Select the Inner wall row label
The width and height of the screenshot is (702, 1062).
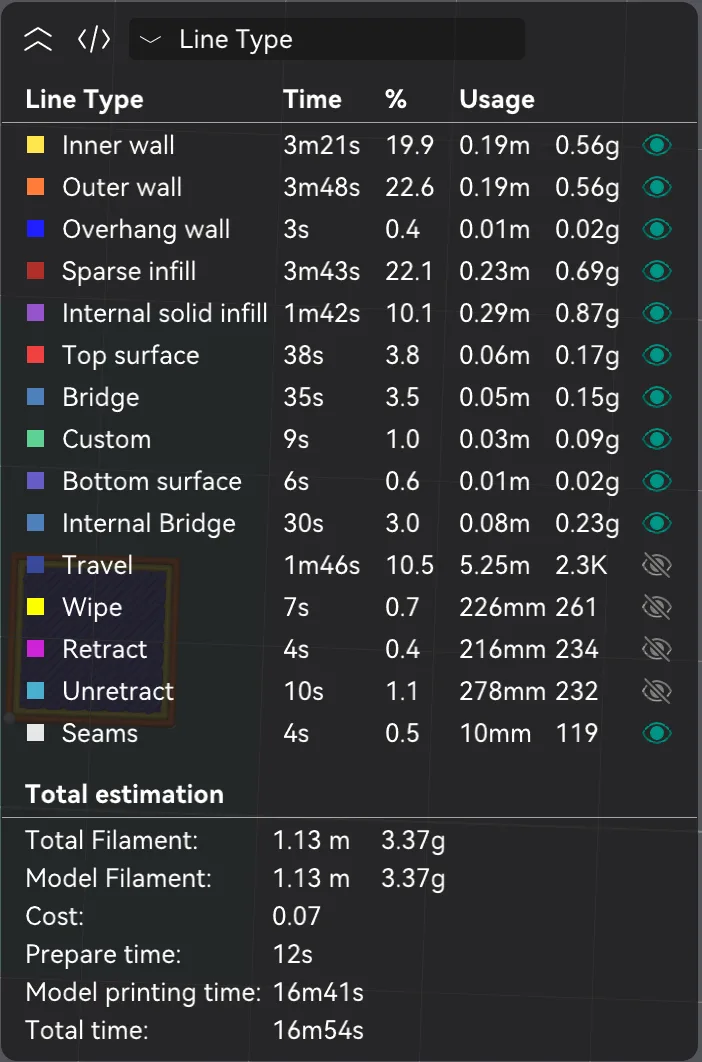click(118, 145)
